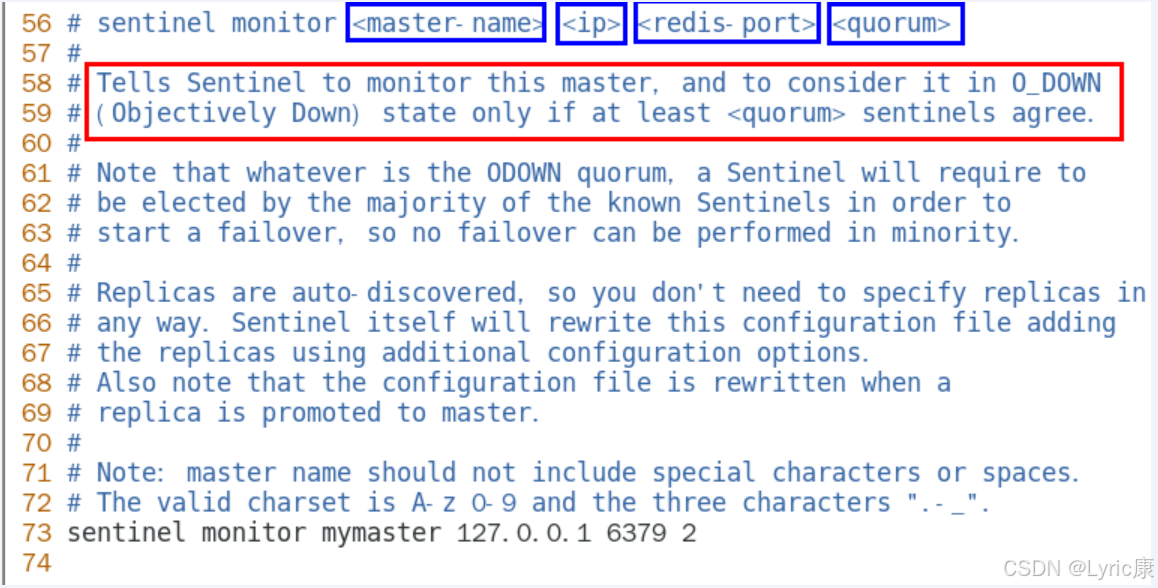Click the <redis-port> placeholder on line 56

[727, 24]
